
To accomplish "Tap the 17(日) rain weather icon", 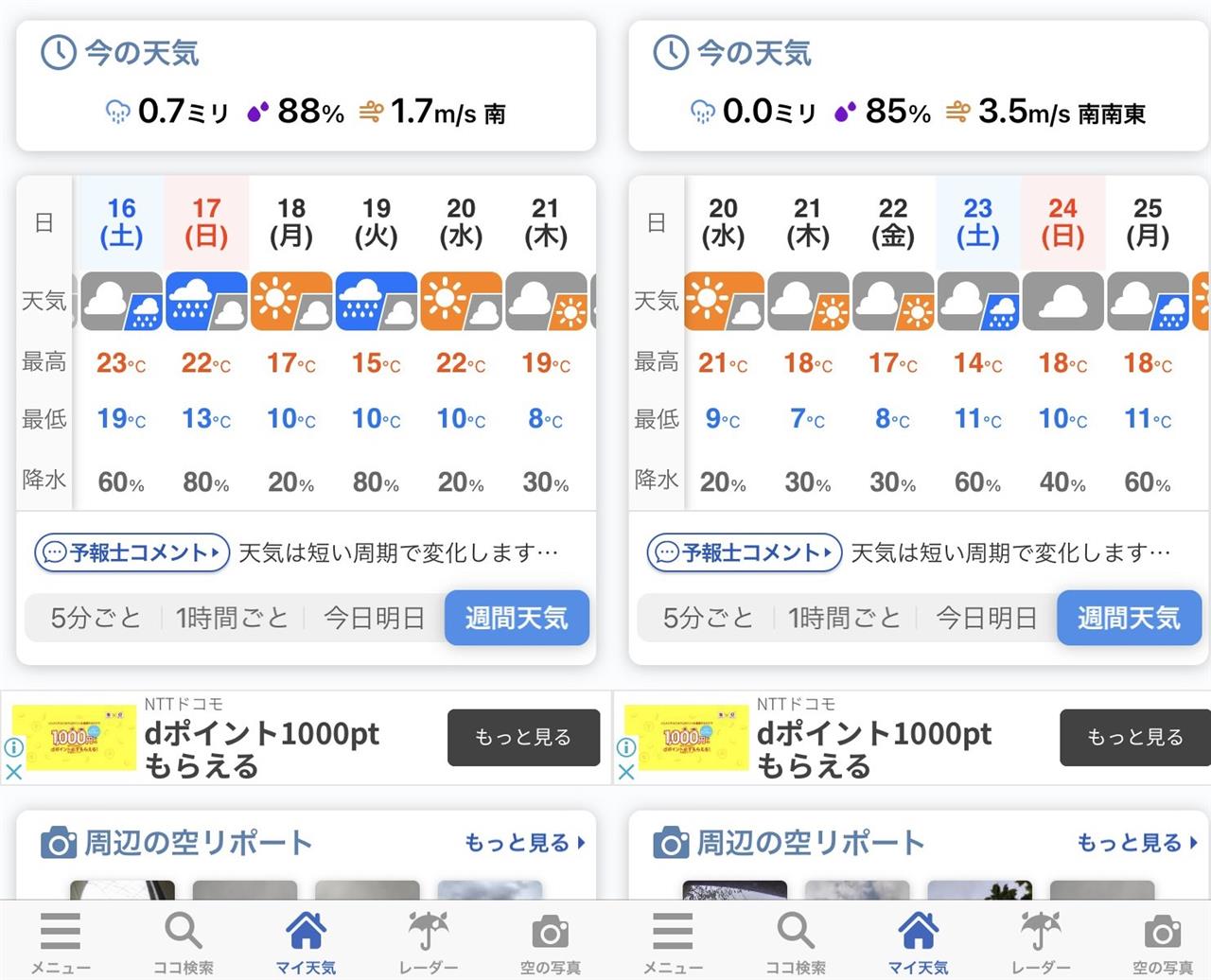I will 206,301.
